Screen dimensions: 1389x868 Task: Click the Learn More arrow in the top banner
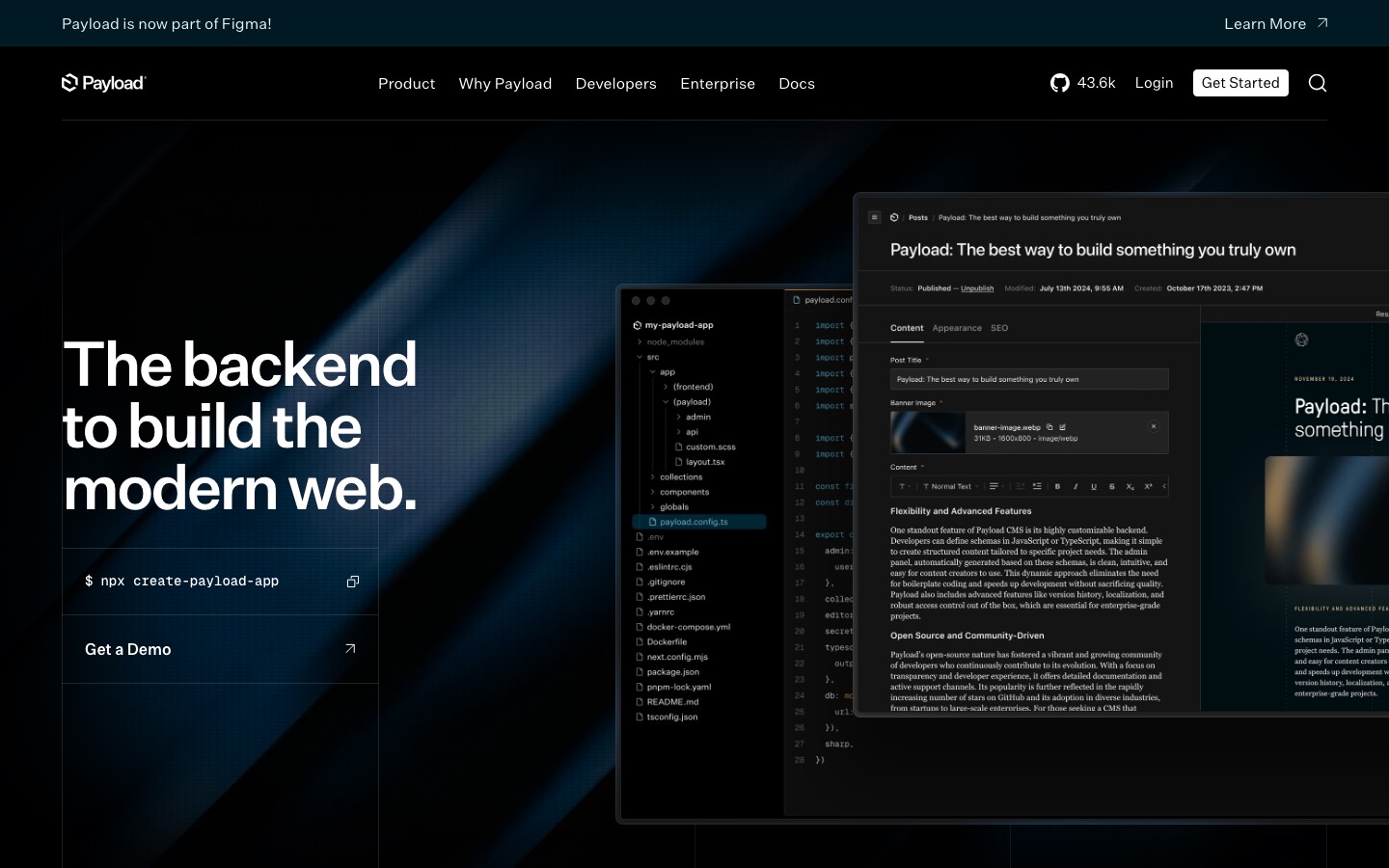(1322, 23)
